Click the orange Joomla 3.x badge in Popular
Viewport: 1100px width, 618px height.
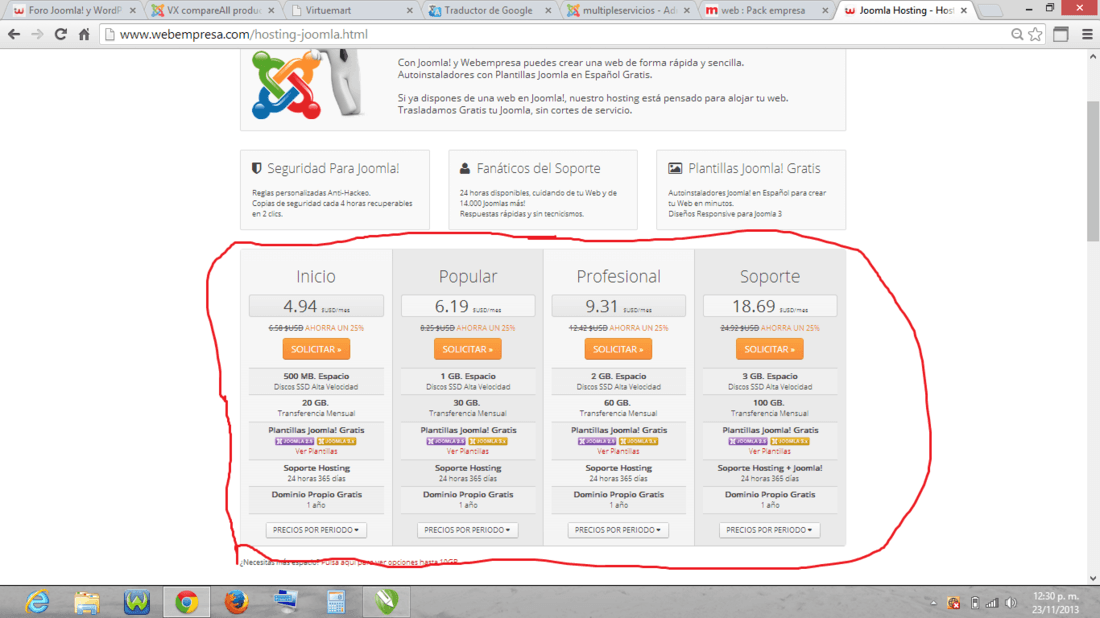(488, 441)
